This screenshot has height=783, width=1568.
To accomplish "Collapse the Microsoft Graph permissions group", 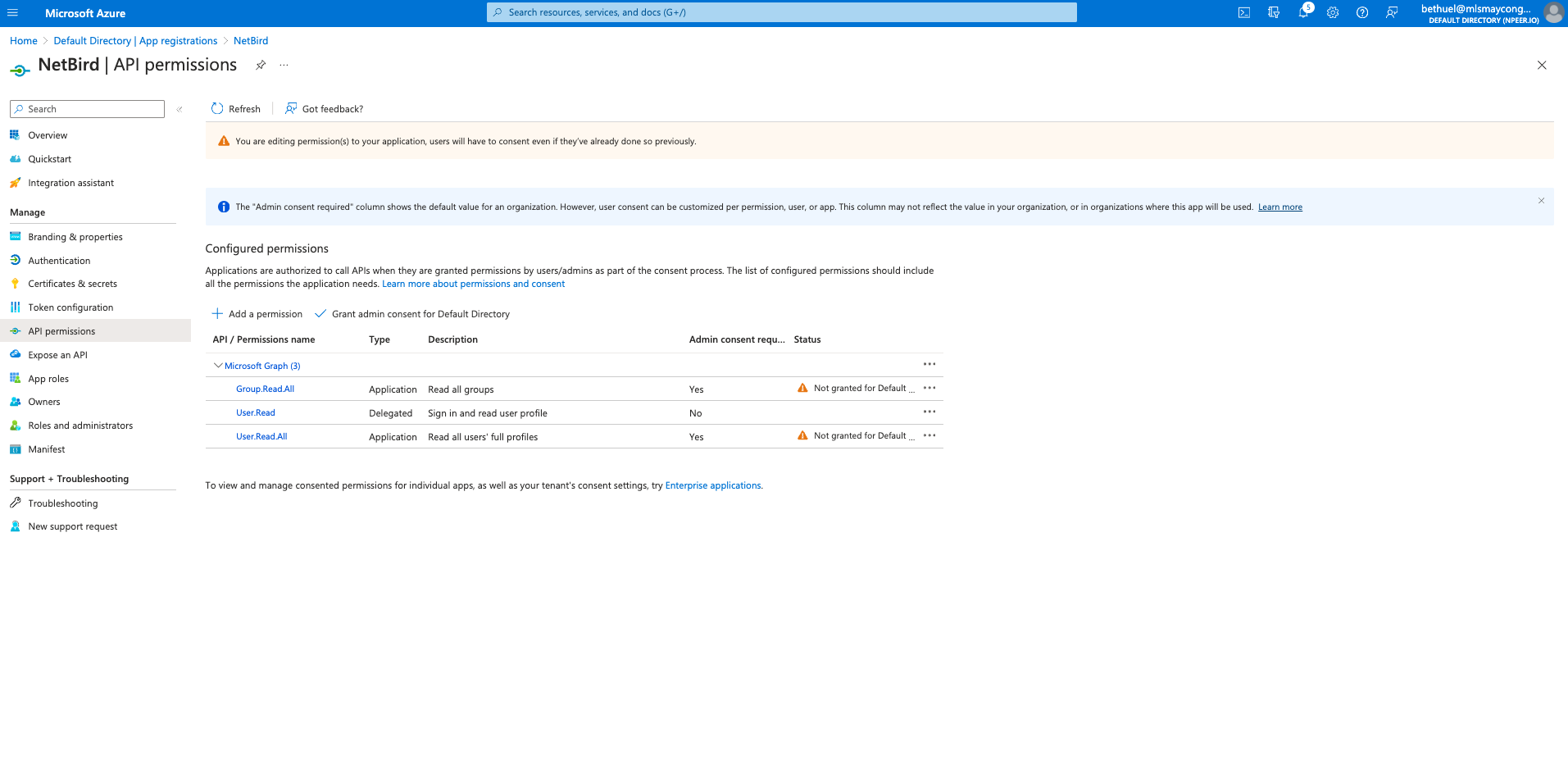I will (218, 365).
